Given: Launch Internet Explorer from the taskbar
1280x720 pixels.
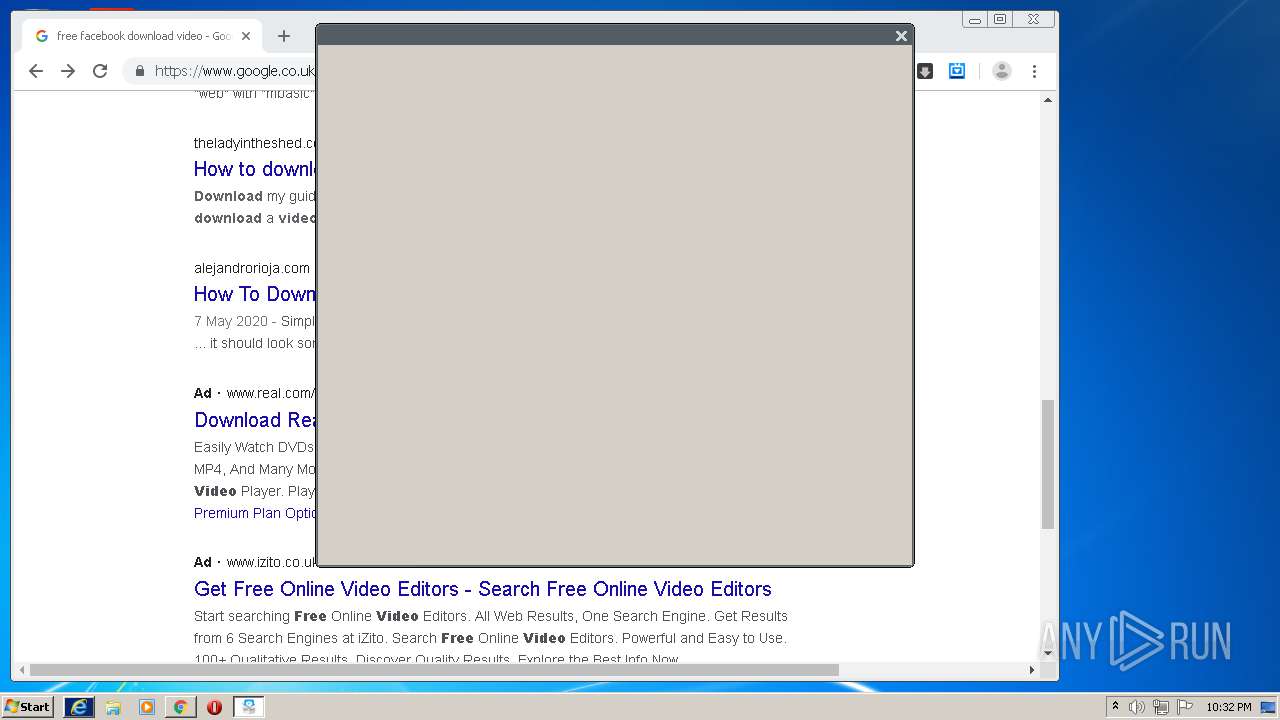Looking at the screenshot, I should (x=79, y=707).
